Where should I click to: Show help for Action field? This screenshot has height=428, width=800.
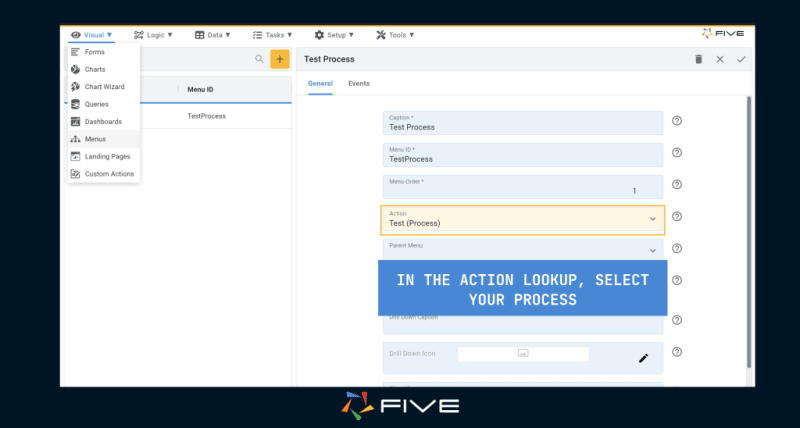677,216
